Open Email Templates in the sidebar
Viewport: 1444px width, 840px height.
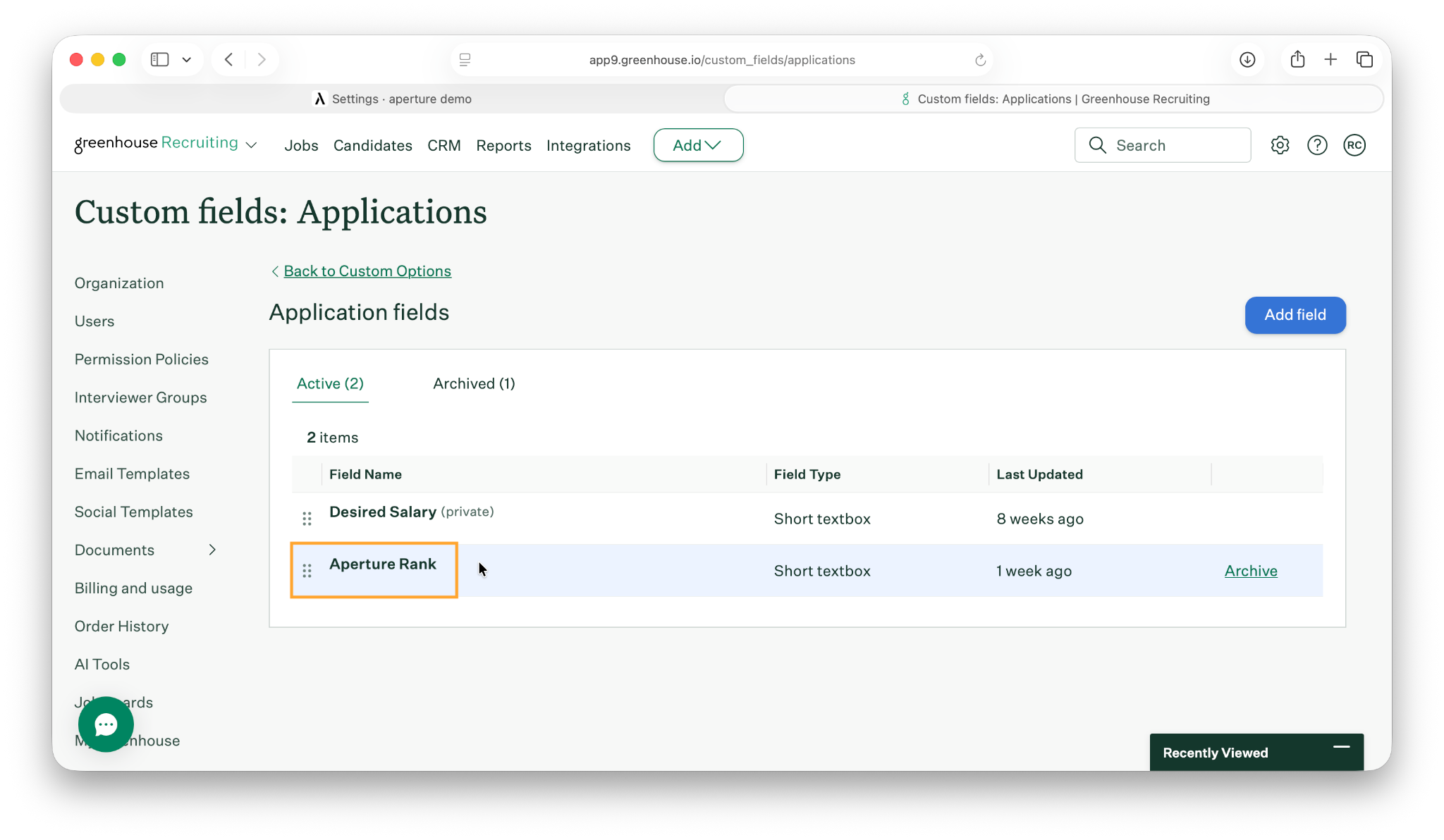pyautogui.click(x=132, y=474)
